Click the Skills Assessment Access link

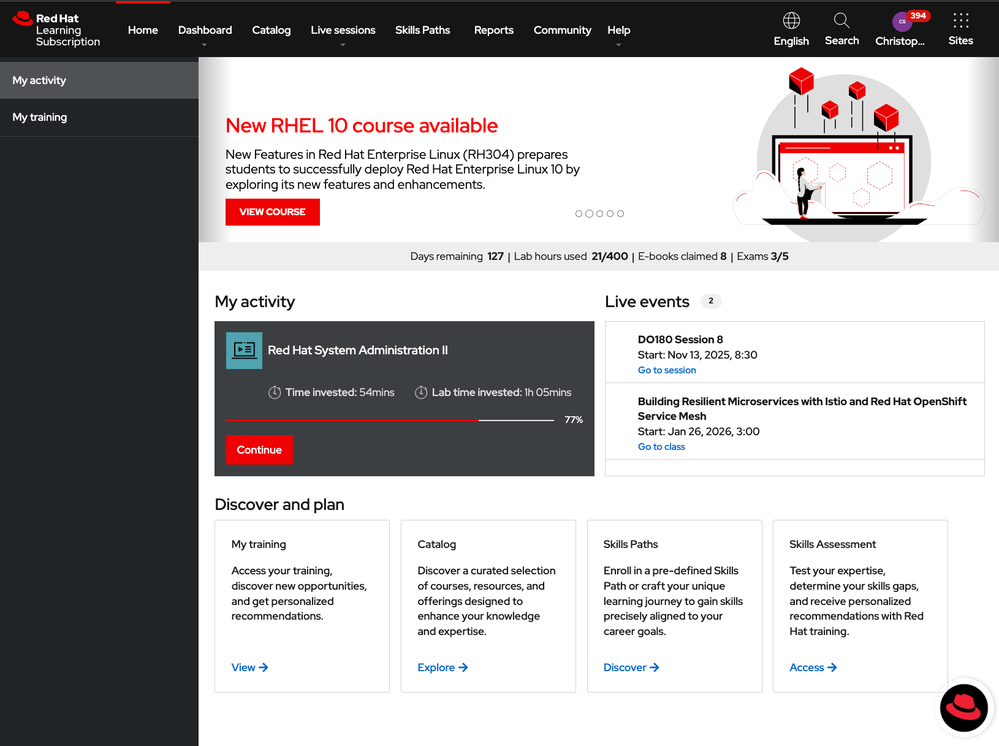click(812, 667)
